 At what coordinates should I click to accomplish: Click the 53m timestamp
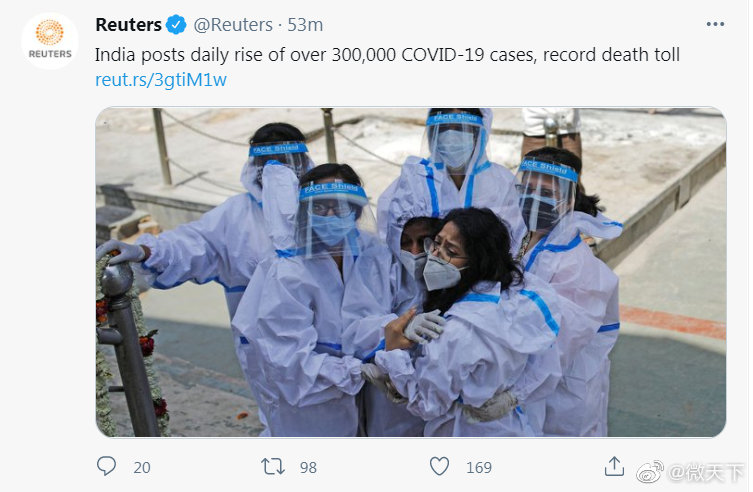click(305, 24)
